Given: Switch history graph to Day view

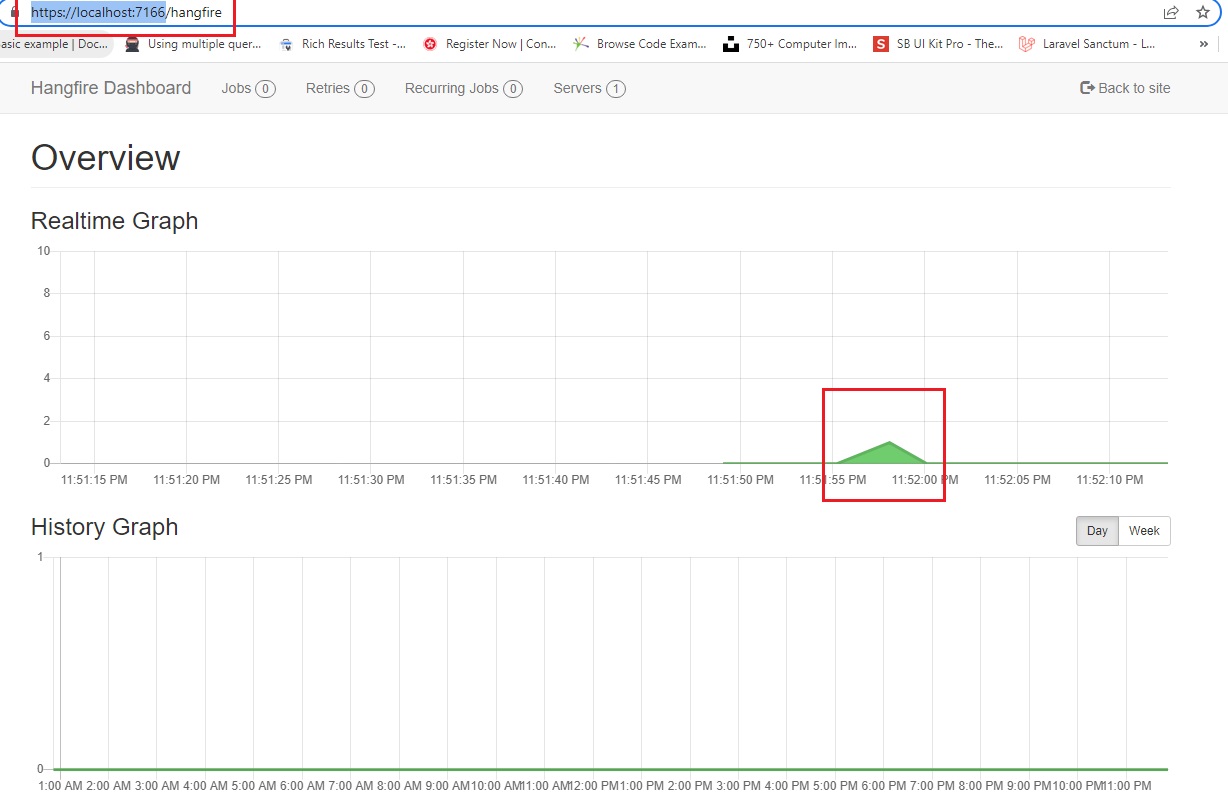Looking at the screenshot, I should coord(1097,531).
